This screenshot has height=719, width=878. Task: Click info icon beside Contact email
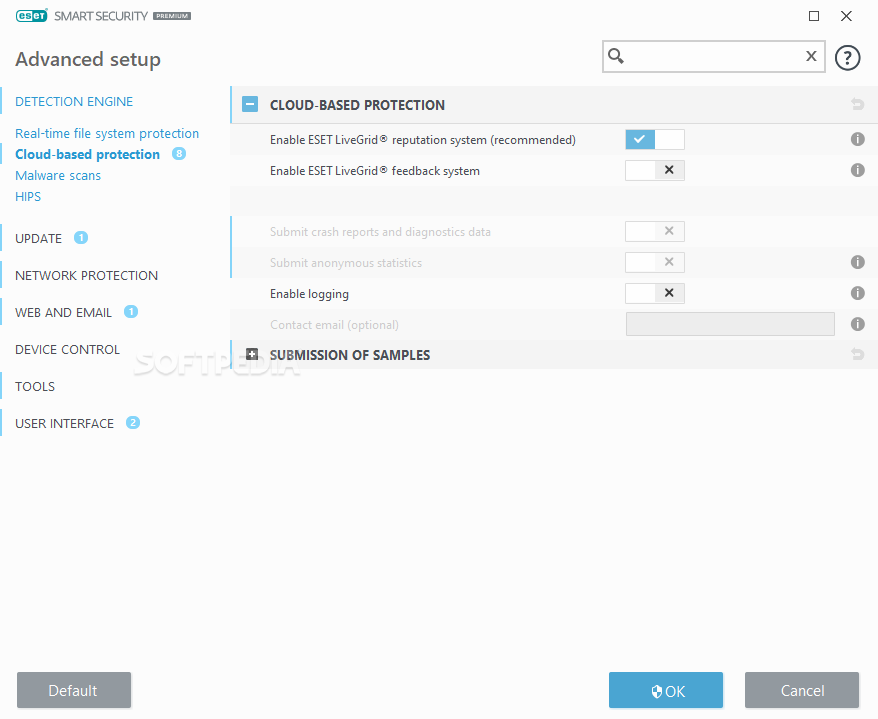857,324
